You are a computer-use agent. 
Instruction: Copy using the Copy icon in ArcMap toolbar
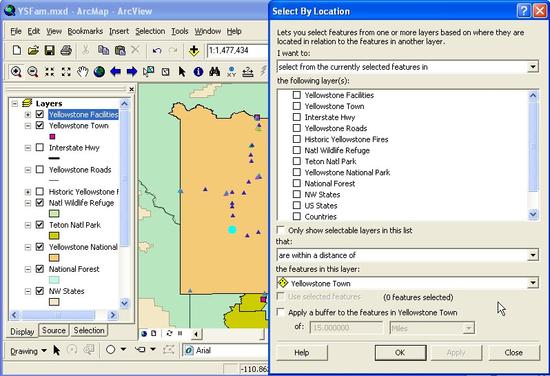coord(103,51)
